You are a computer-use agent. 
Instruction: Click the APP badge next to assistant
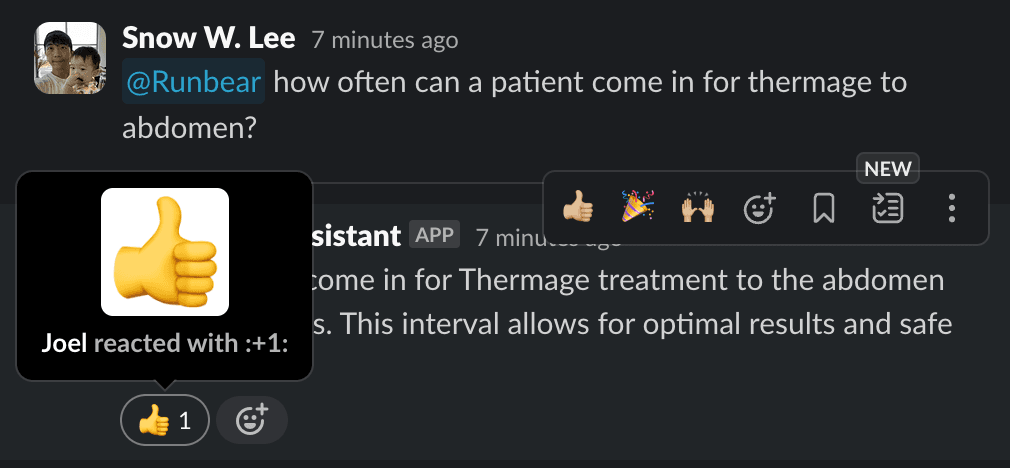434,236
